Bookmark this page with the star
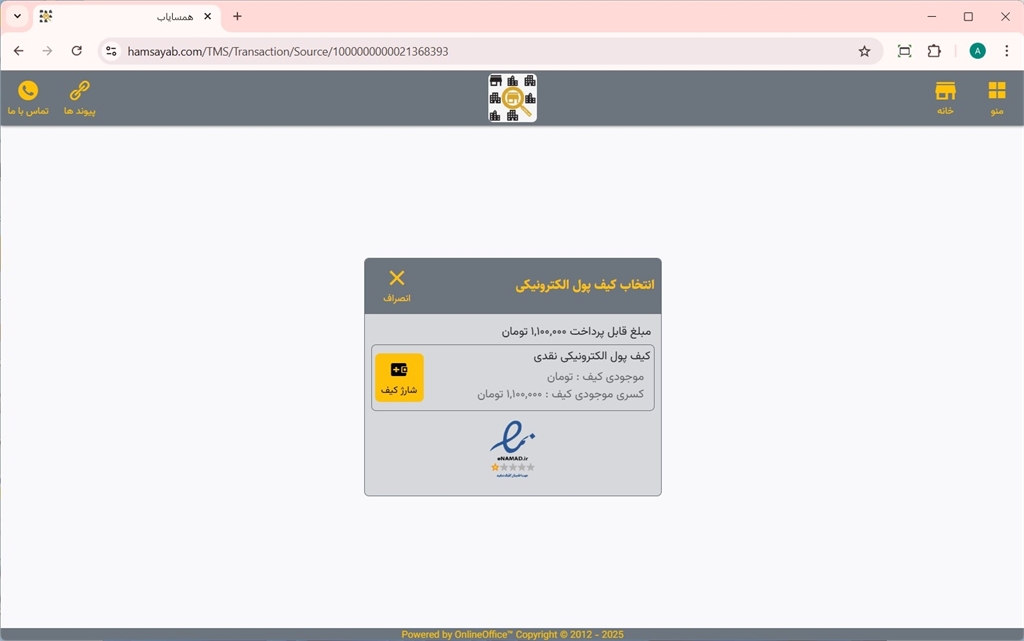Screen dimensions: 1024x641 [x=864, y=51]
